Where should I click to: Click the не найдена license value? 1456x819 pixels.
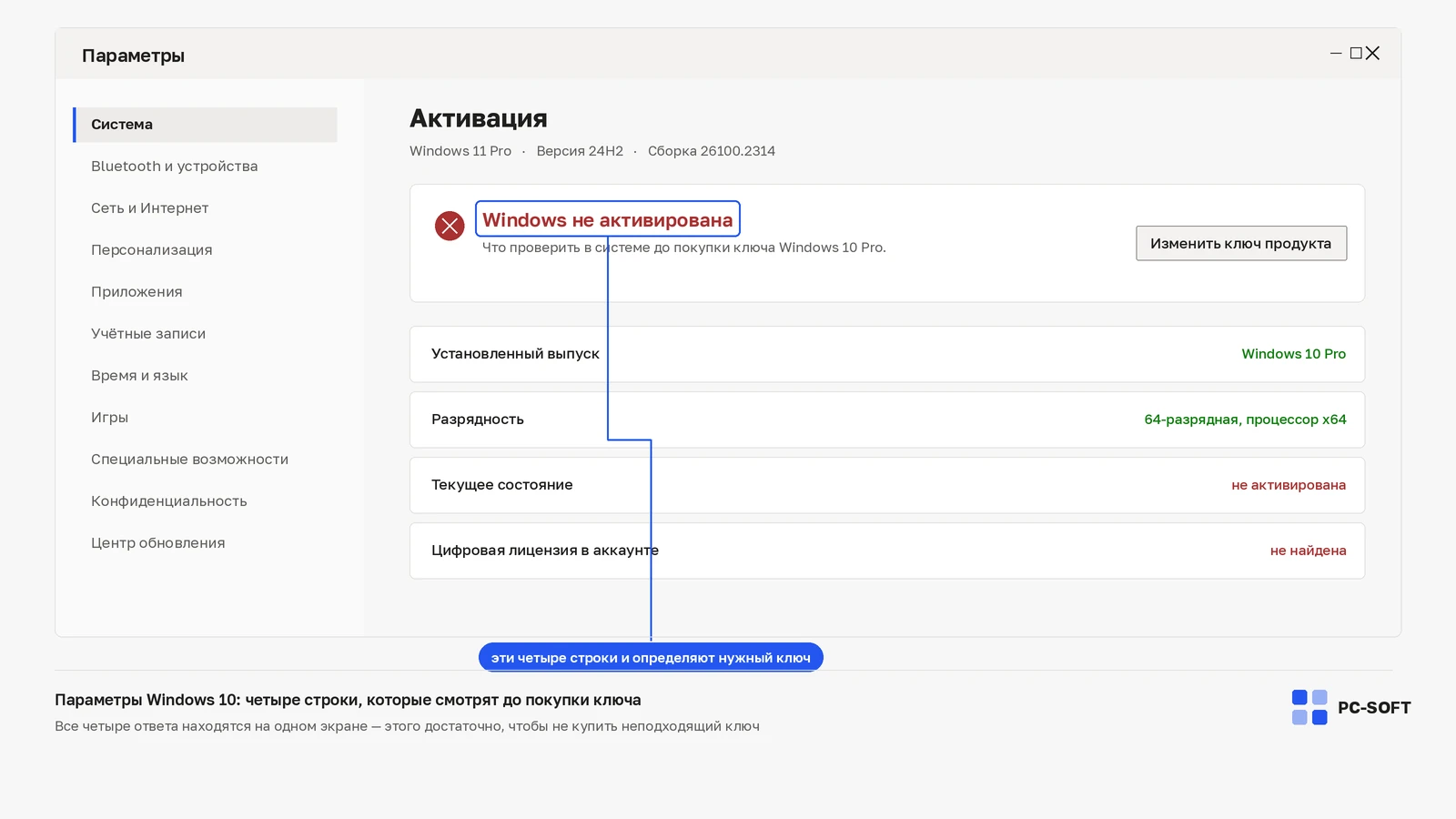point(1309,551)
